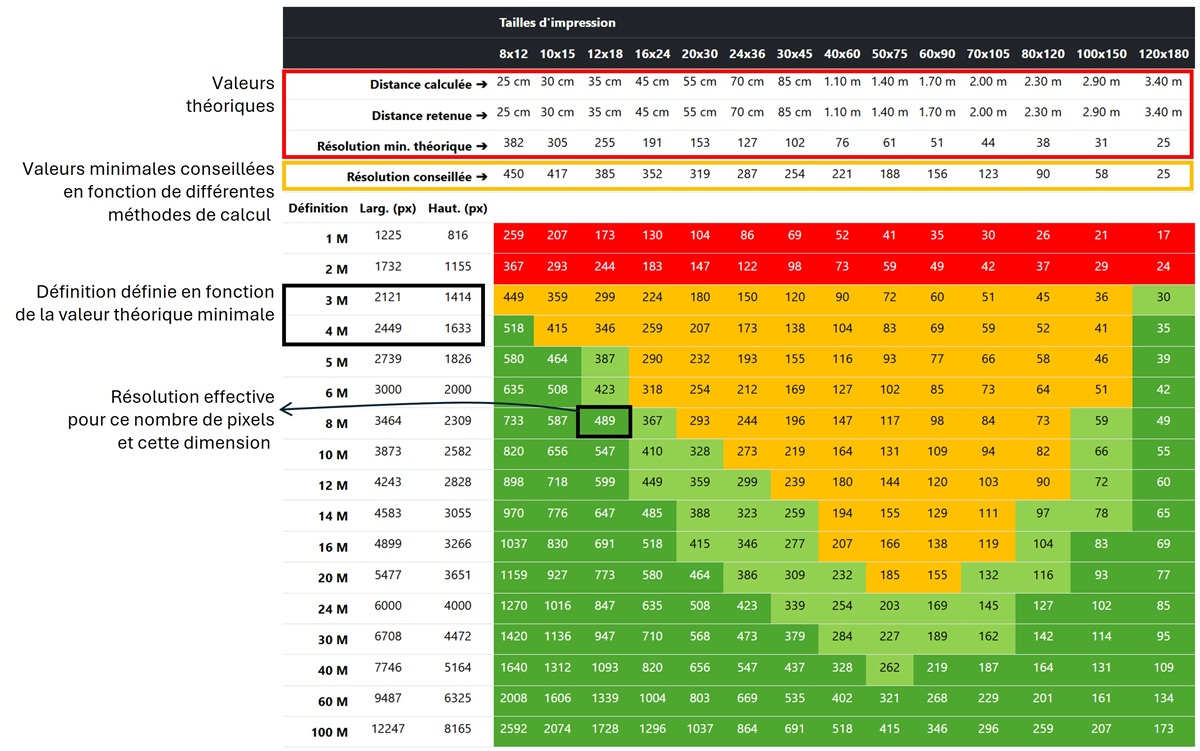Select the orange cell with value 449

coord(514,298)
